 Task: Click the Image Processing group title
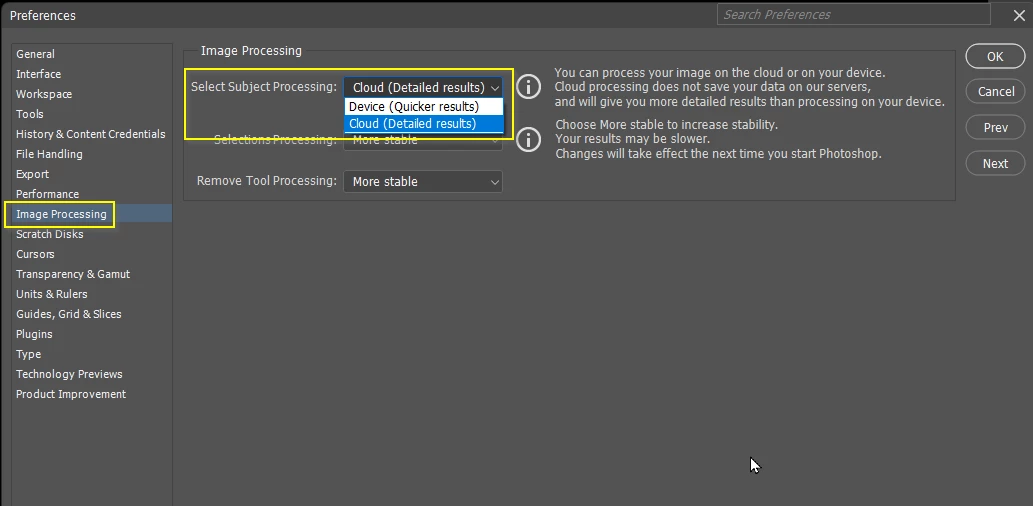coord(251,51)
